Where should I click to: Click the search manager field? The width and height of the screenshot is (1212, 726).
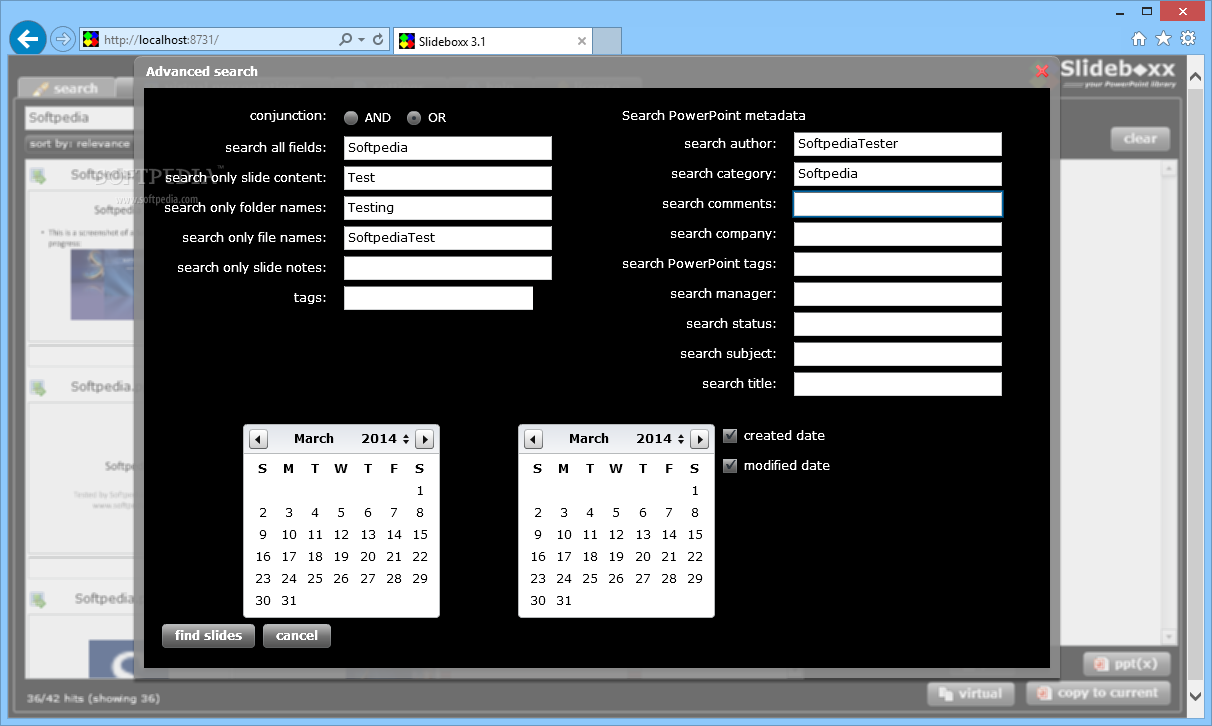coord(898,294)
